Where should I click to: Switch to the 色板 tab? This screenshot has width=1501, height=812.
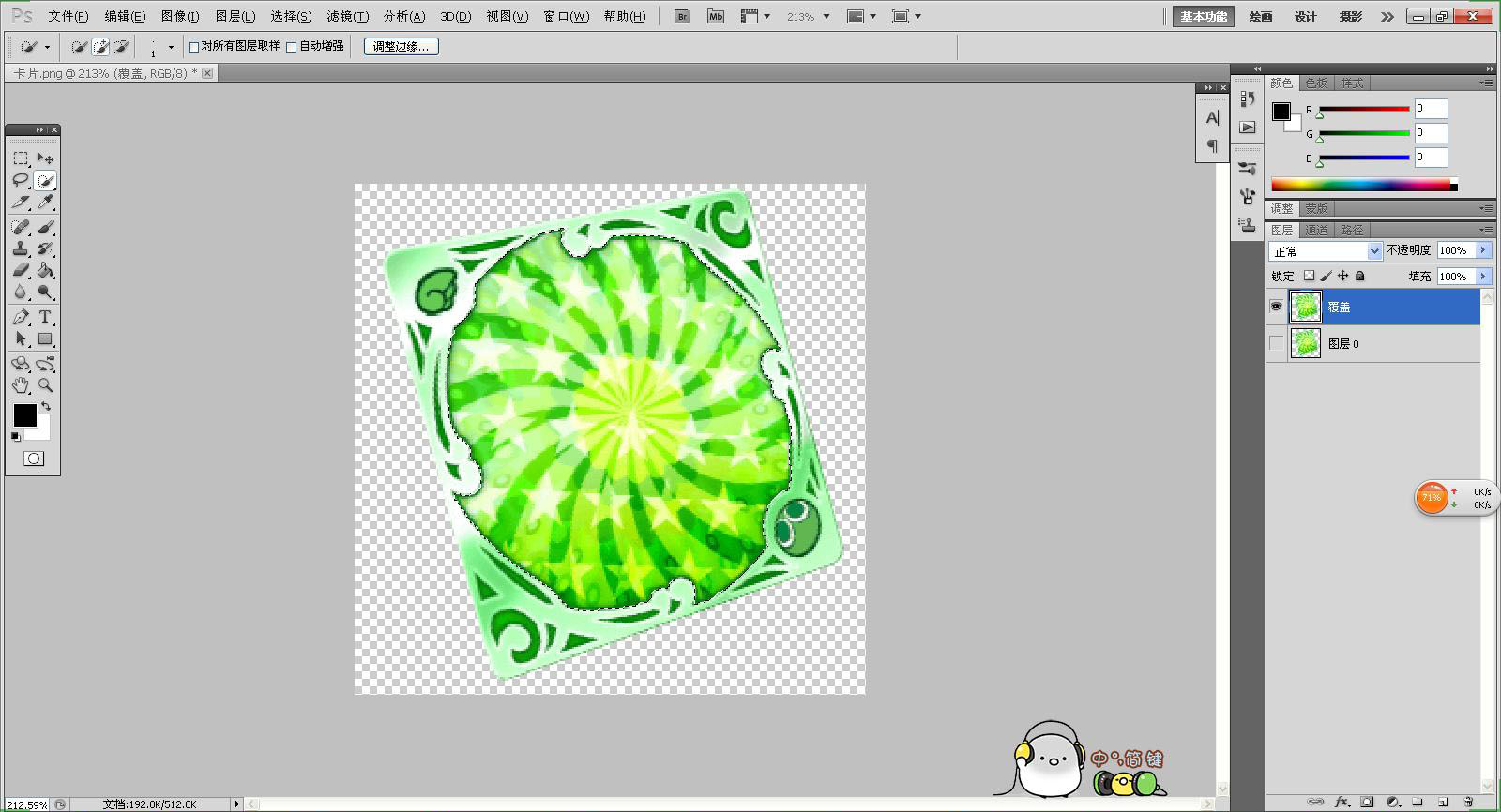tap(1316, 83)
